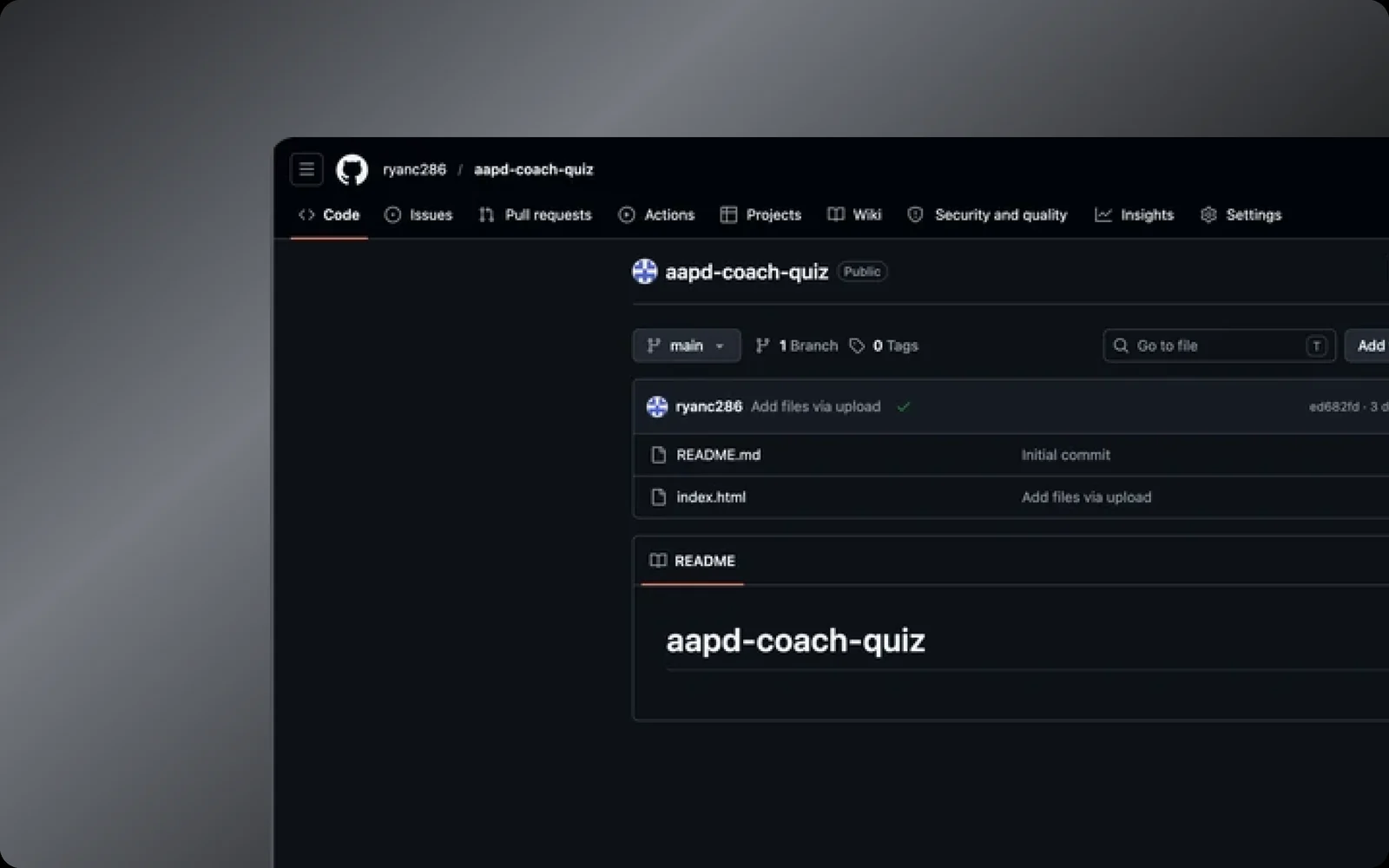Open ryanc286 author link in commit row
The height and width of the screenshot is (868, 1389).
click(708, 406)
